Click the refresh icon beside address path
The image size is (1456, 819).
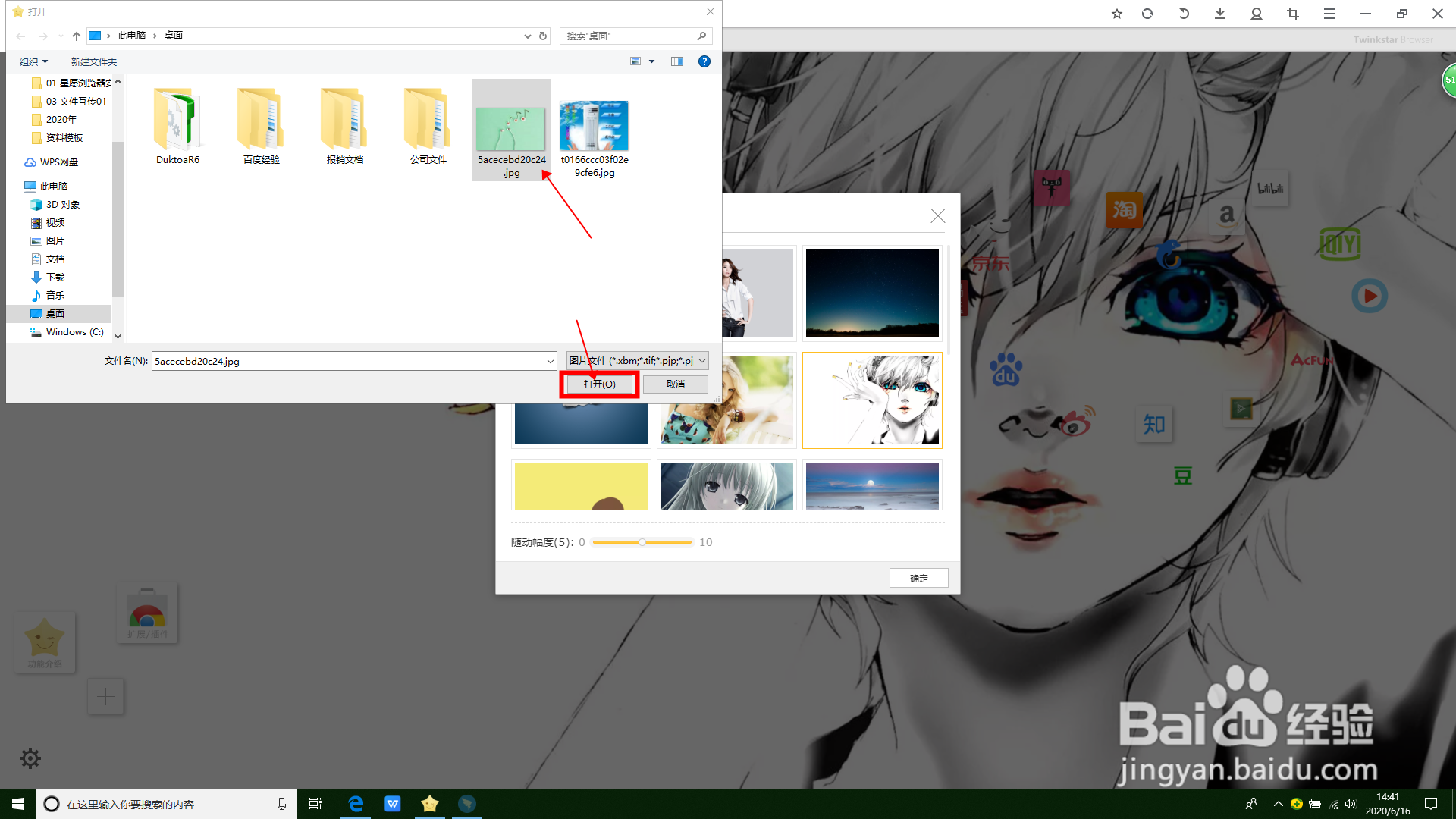[543, 36]
